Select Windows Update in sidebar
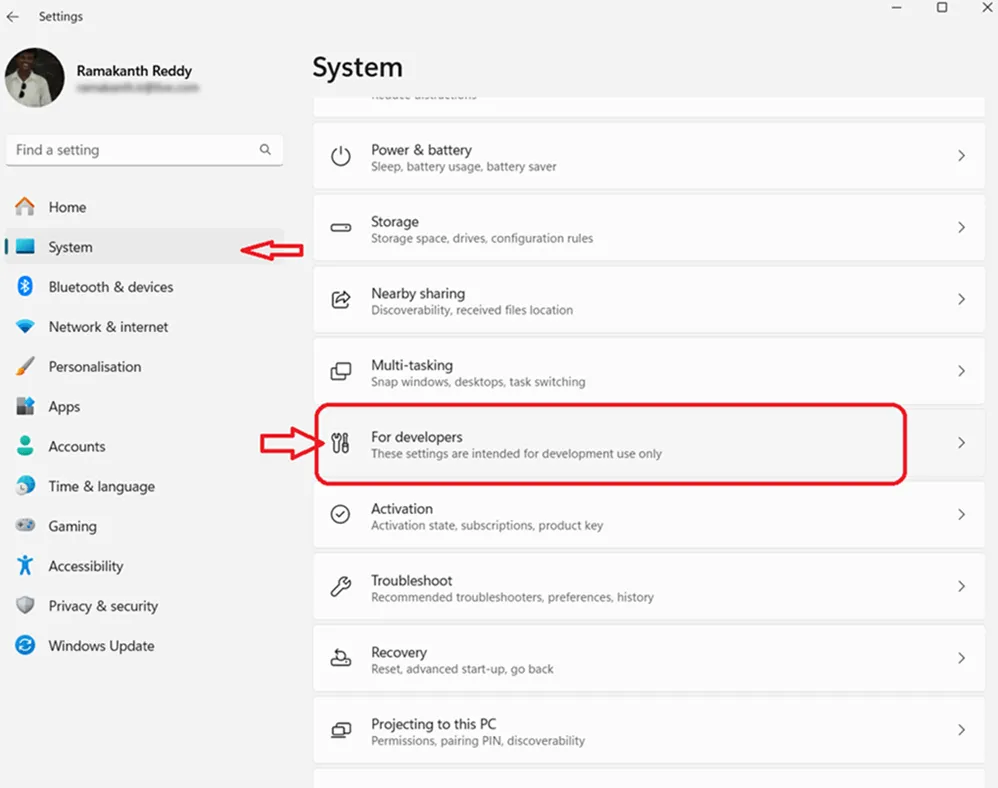 click(101, 646)
